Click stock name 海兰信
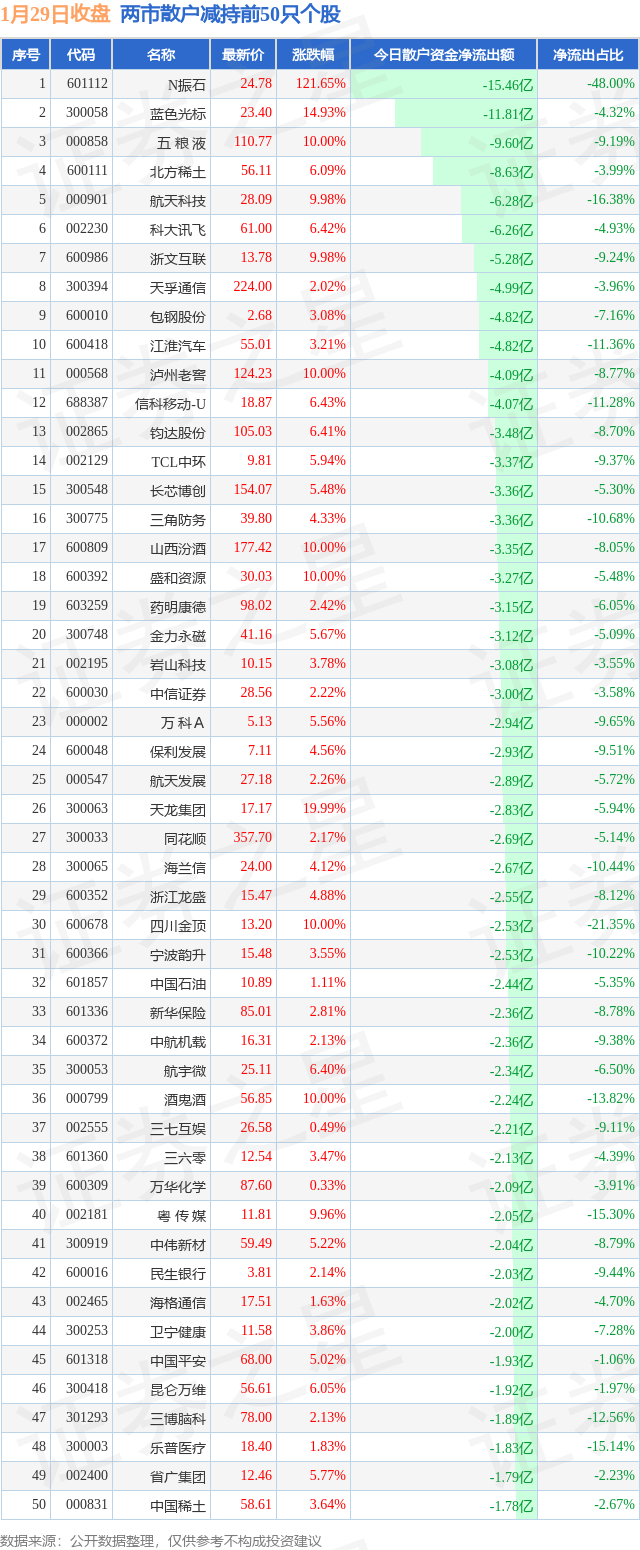Viewport: 640px width, 1550px height. click(186, 867)
